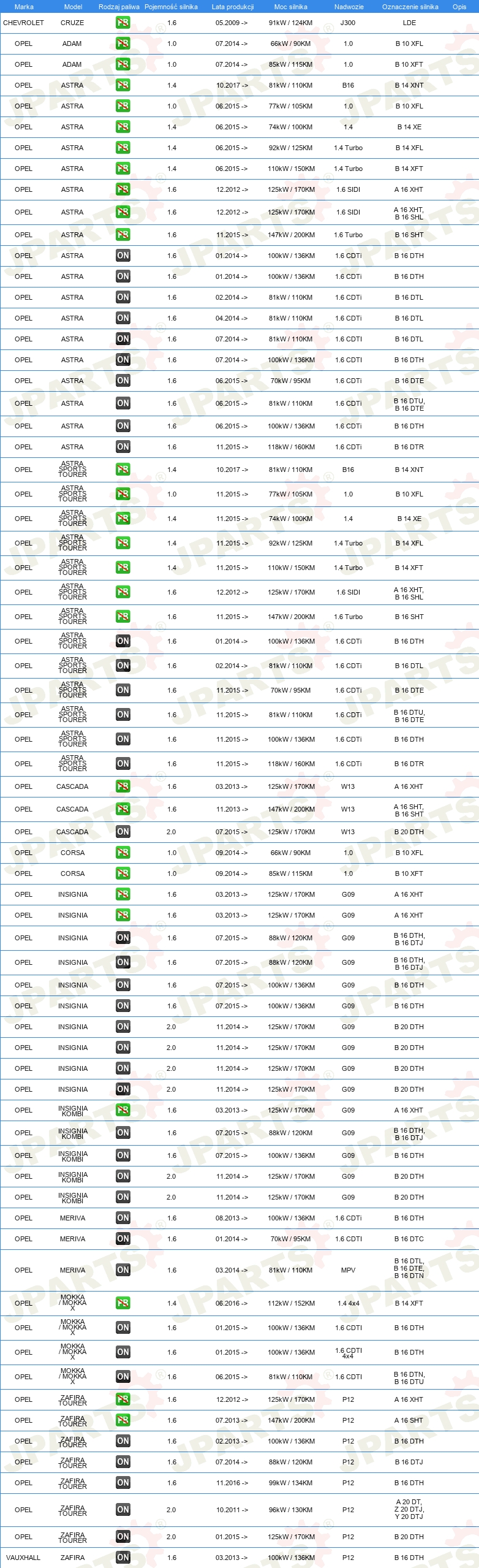This screenshot has height=1568, width=479.
Task: Click ON icon in Mokka 06.2015 81kW/110KM row
Action: coord(123,1377)
